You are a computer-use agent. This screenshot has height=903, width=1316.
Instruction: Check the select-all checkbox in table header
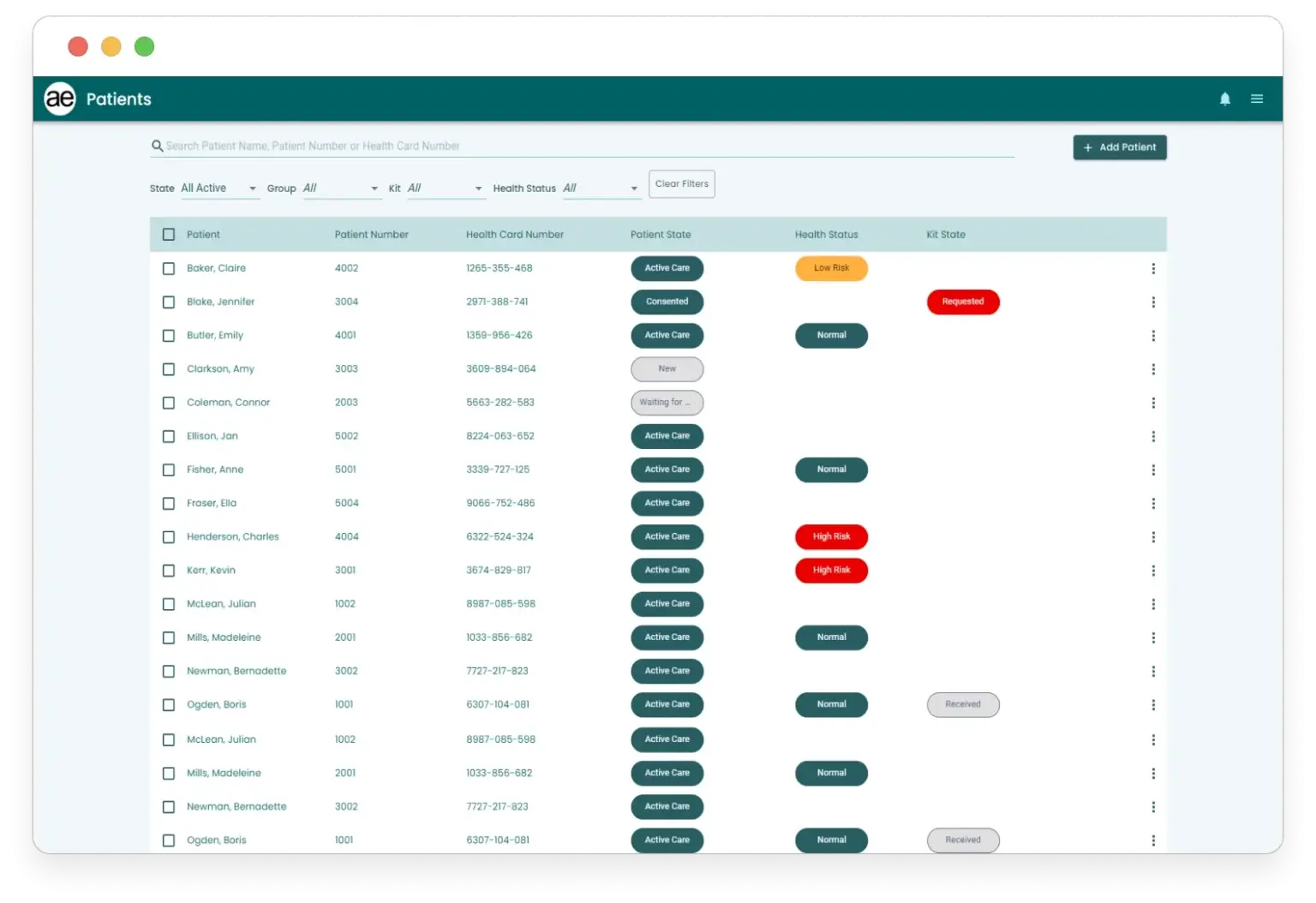pos(168,233)
